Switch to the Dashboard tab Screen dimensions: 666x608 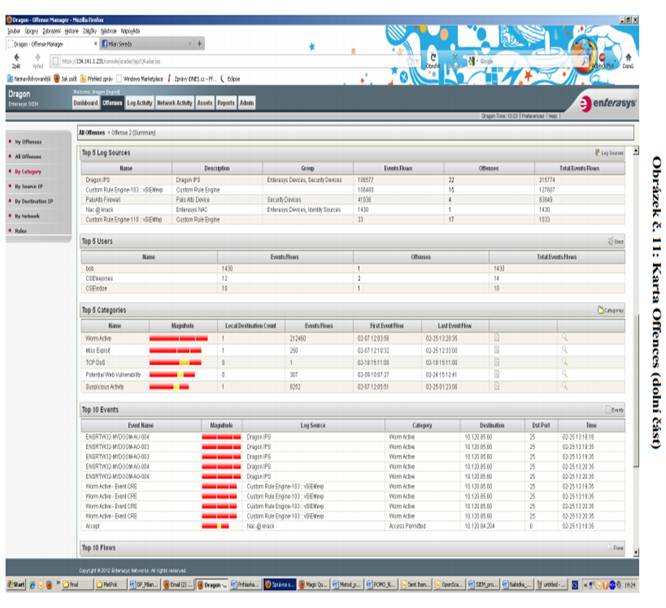tap(86, 103)
